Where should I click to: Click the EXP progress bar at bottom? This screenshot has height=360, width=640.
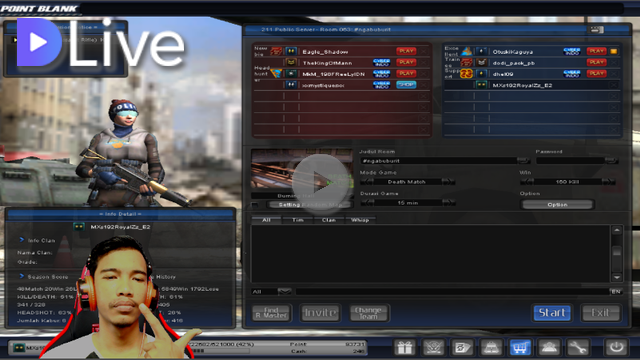(x=220, y=351)
